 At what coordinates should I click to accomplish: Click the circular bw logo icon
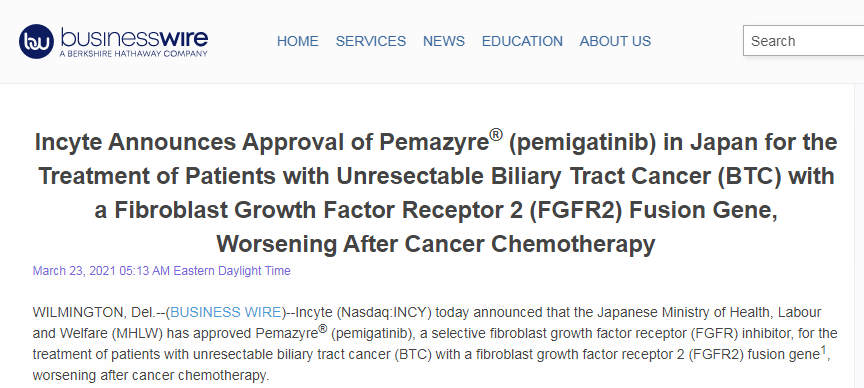[36, 41]
